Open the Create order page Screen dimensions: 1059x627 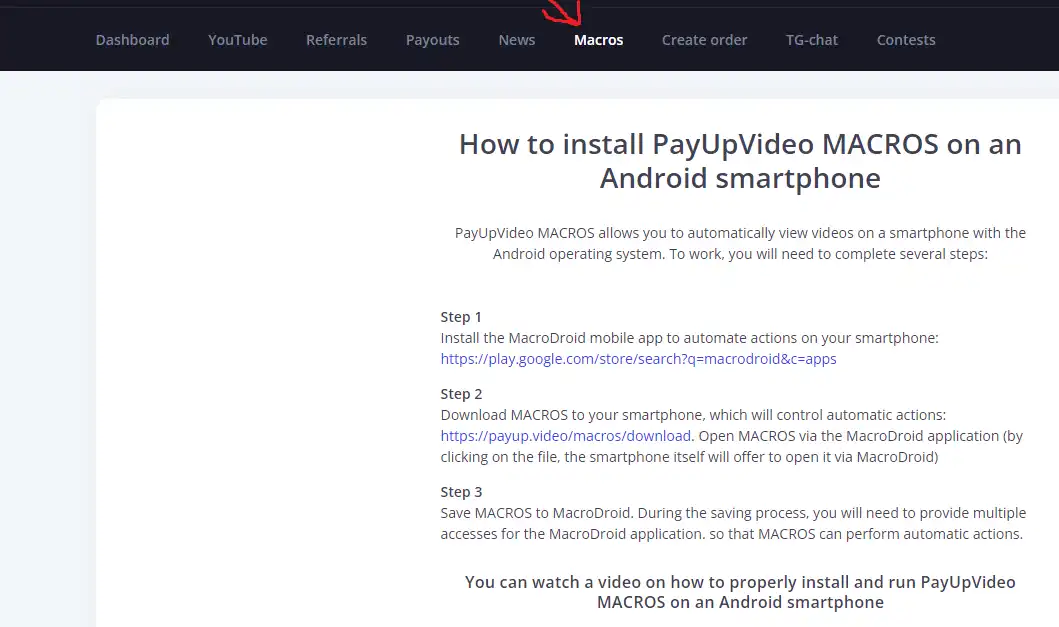click(704, 40)
